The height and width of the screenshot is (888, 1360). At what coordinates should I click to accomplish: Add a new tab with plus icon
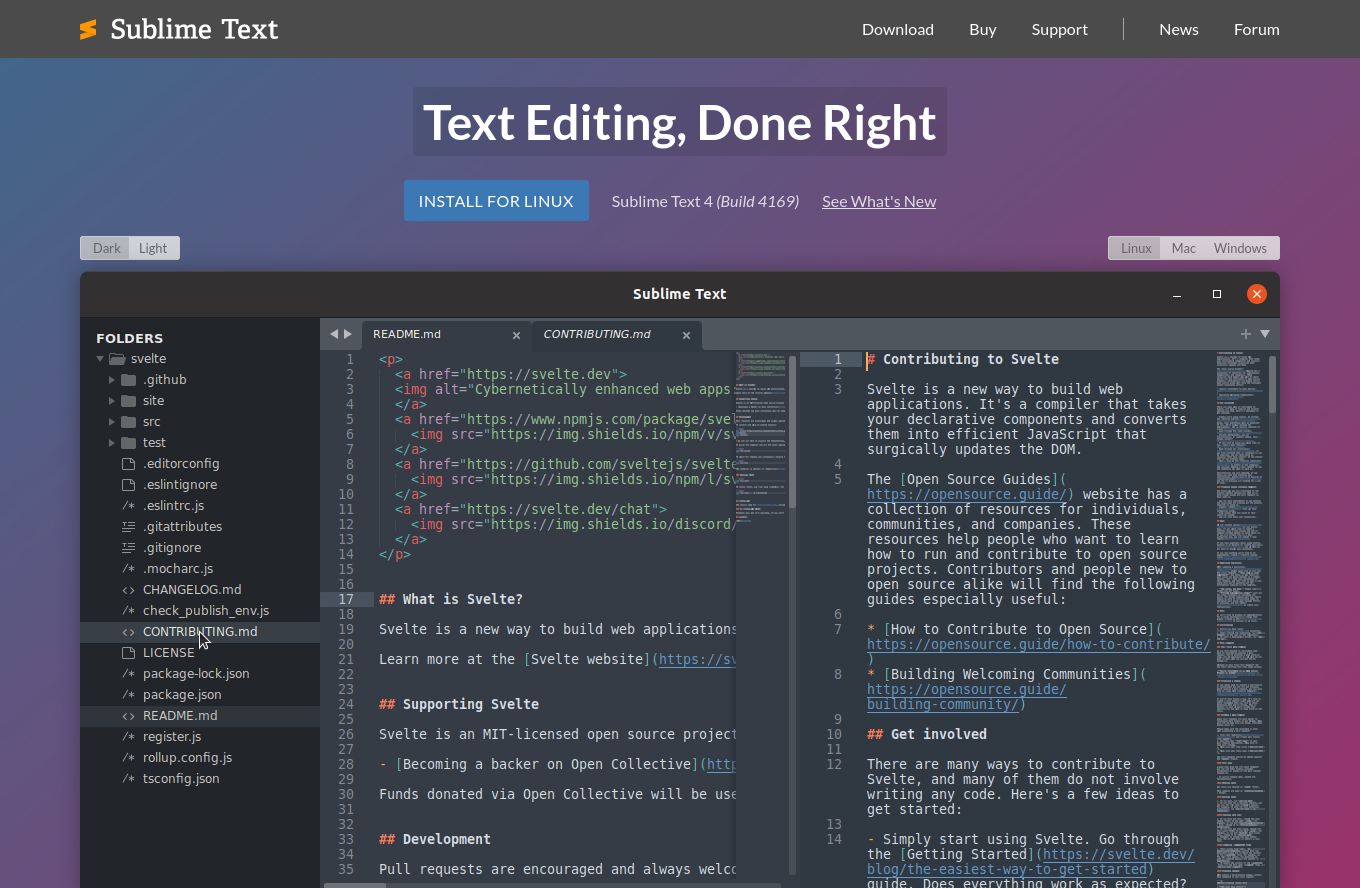pos(1246,334)
